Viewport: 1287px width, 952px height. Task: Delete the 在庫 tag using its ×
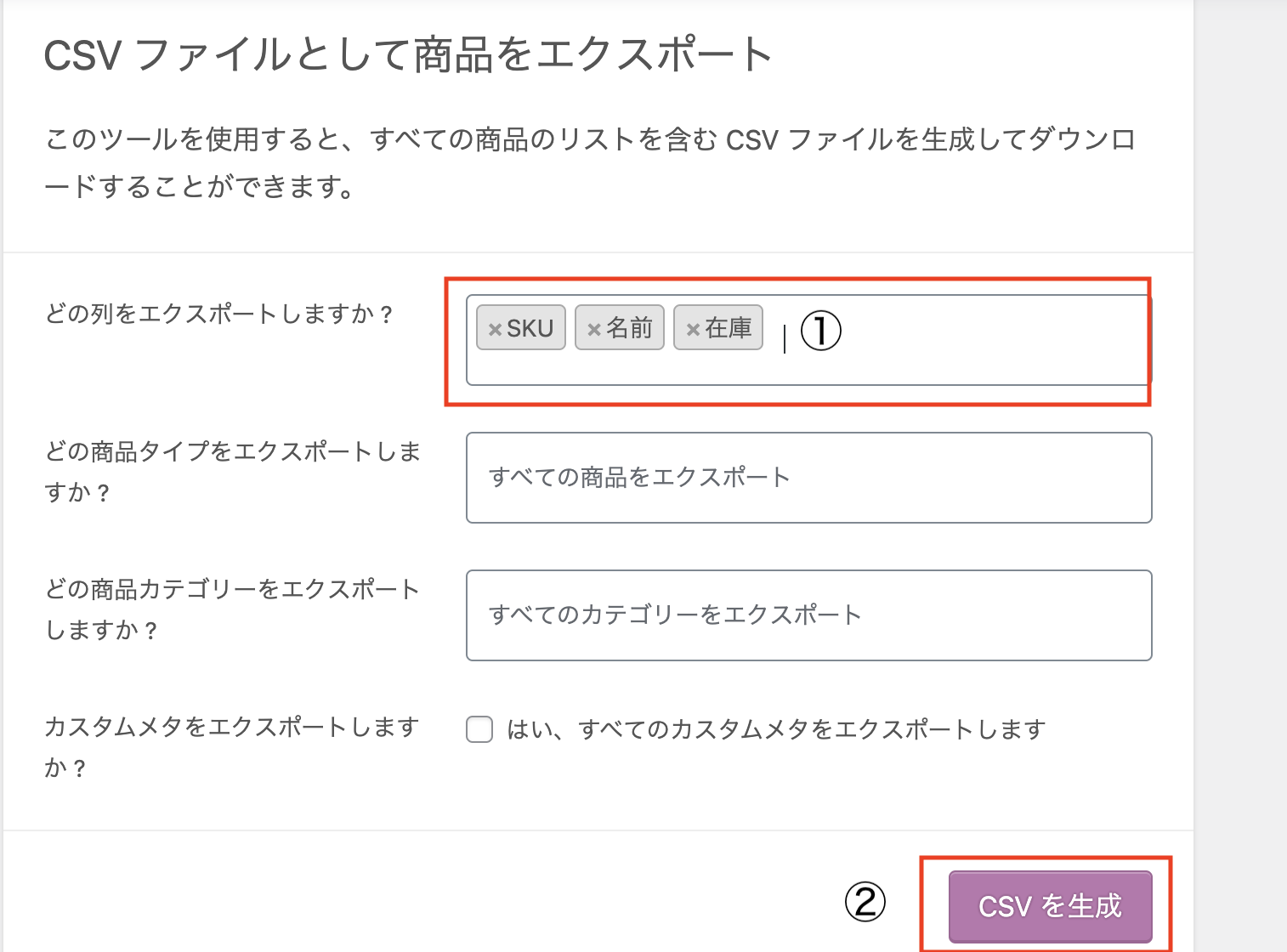pos(693,330)
